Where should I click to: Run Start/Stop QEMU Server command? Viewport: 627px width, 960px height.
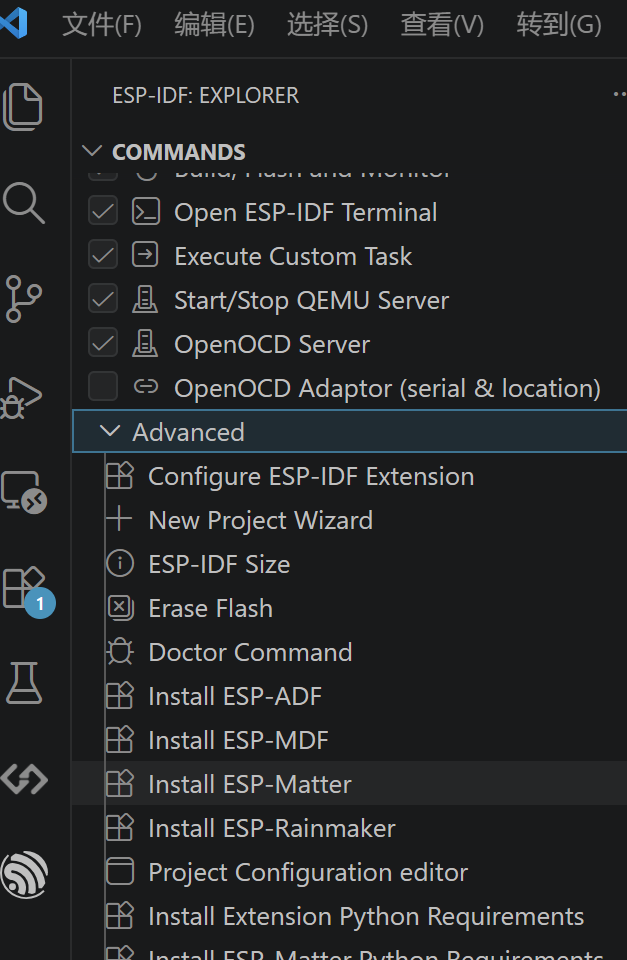click(312, 301)
